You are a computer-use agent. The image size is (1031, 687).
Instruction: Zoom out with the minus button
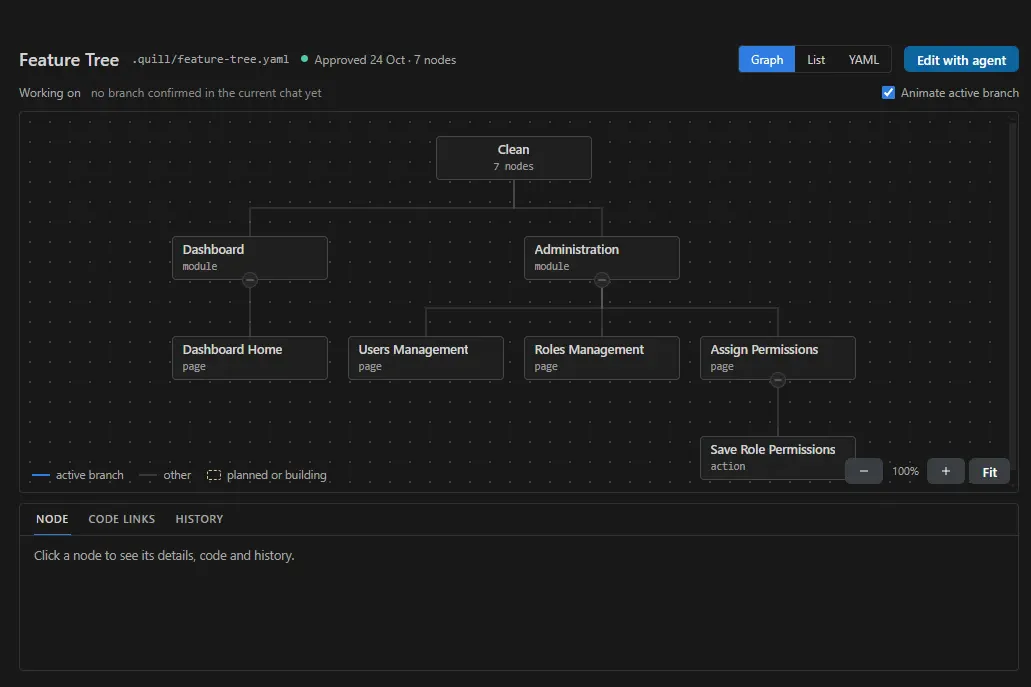click(863, 471)
